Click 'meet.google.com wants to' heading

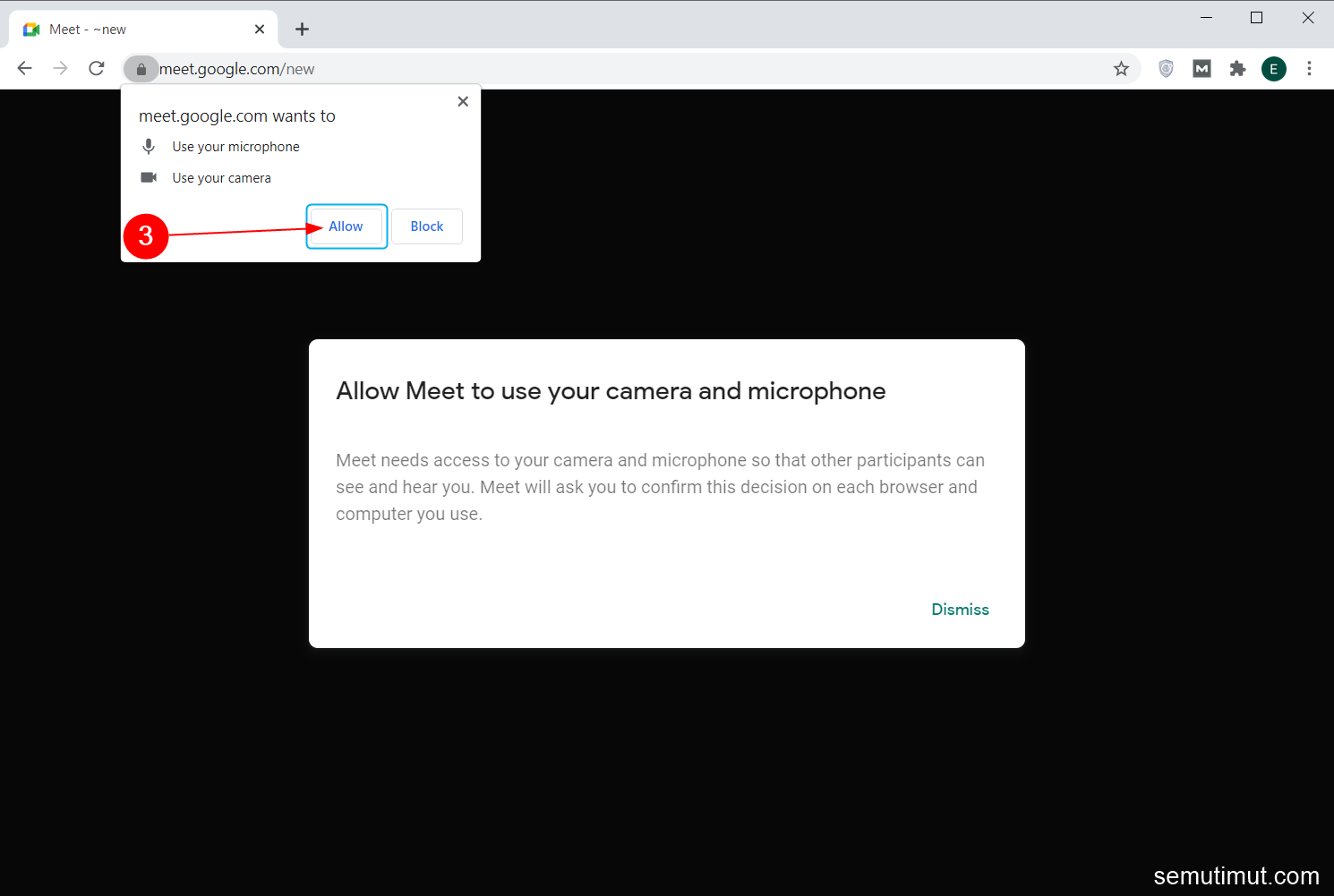click(x=237, y=115)
